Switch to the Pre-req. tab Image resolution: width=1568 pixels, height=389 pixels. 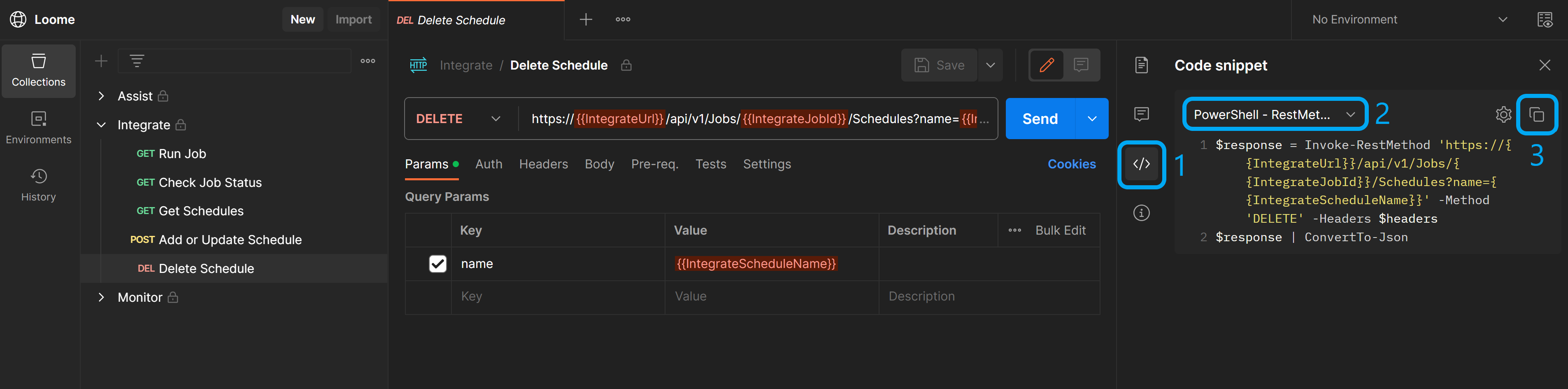(x=654, y=164)
